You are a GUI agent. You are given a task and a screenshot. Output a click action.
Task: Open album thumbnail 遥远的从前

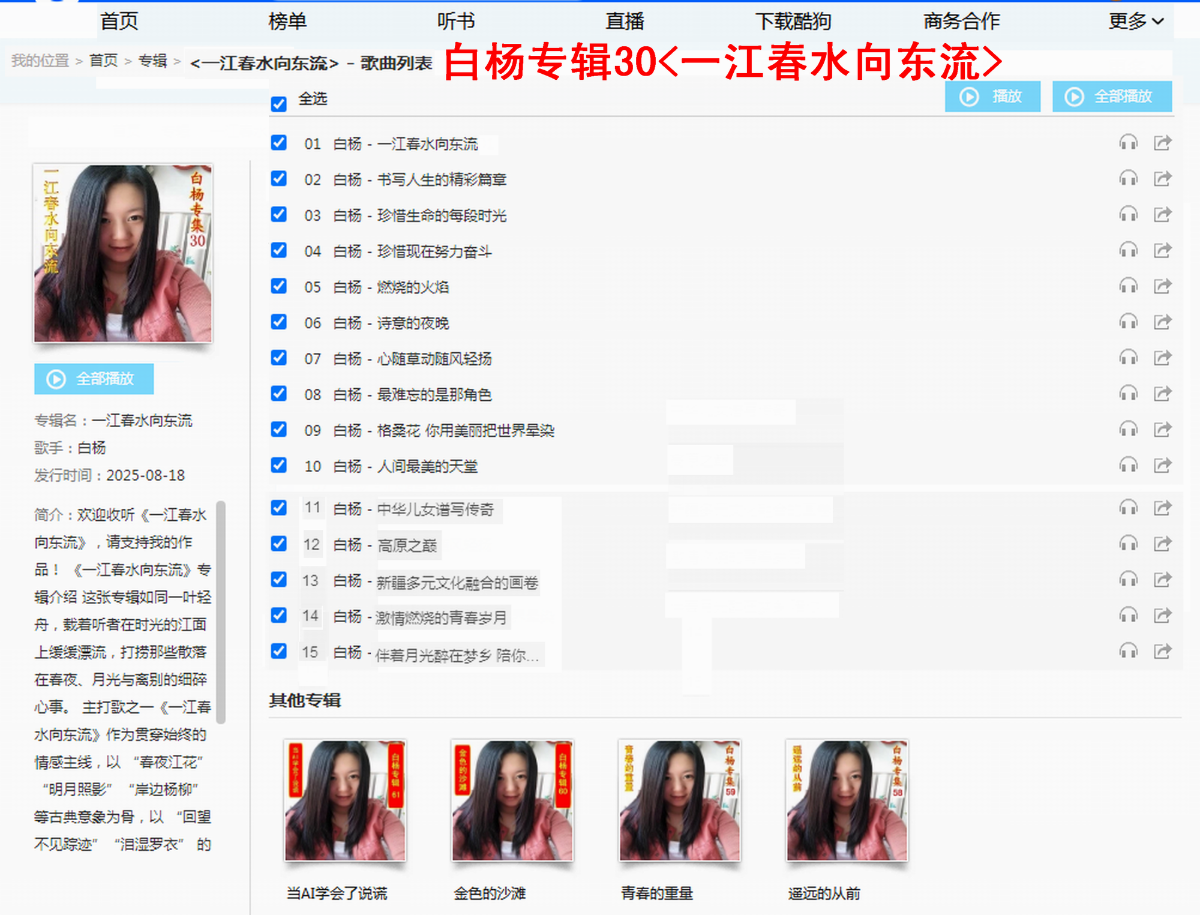848,800
